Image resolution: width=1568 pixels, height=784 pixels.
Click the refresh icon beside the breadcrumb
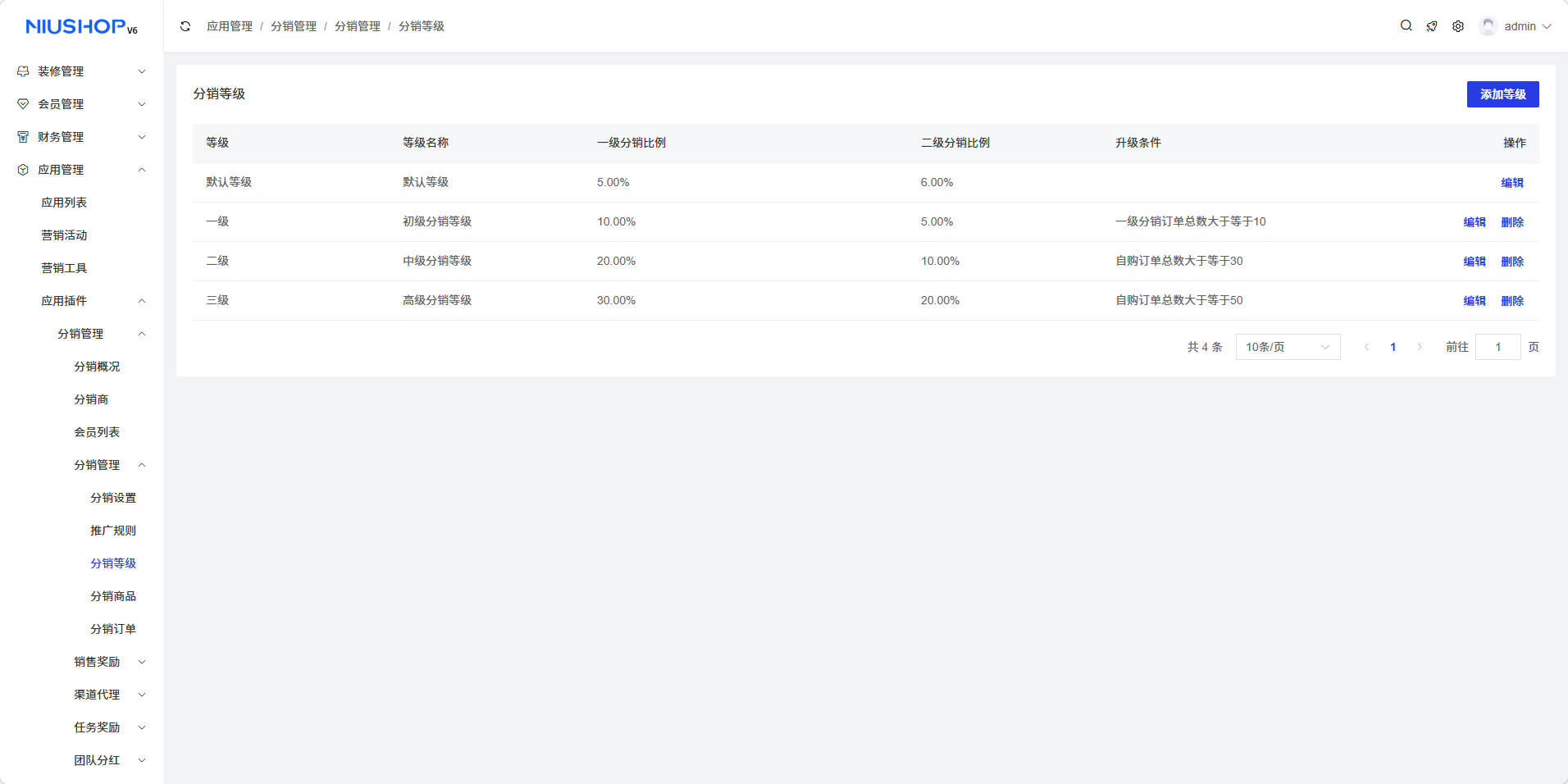pos(185,26)
